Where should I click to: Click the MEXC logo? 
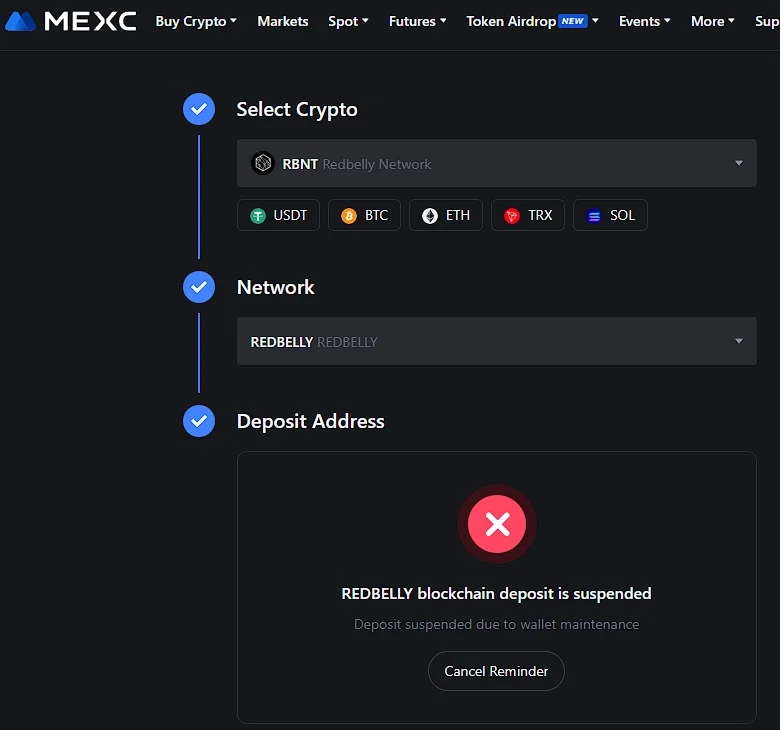70,21
